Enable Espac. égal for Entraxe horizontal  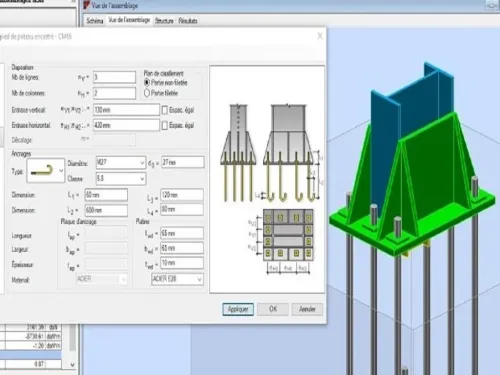[x=165, y=125]
